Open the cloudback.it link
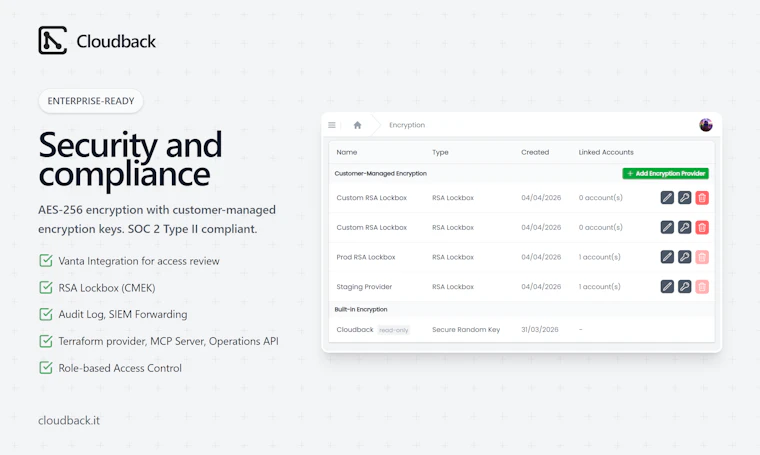This screenshot has height=455, width=760. [69, 420]
